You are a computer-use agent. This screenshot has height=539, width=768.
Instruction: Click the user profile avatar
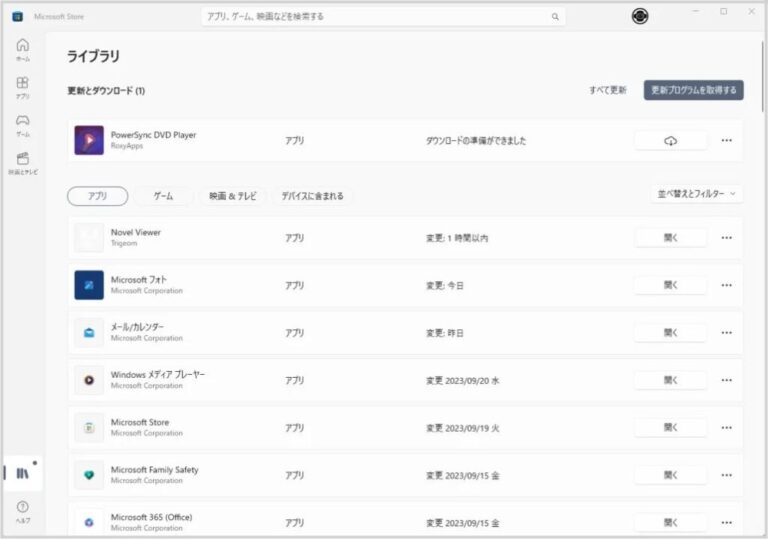(640, 16)
